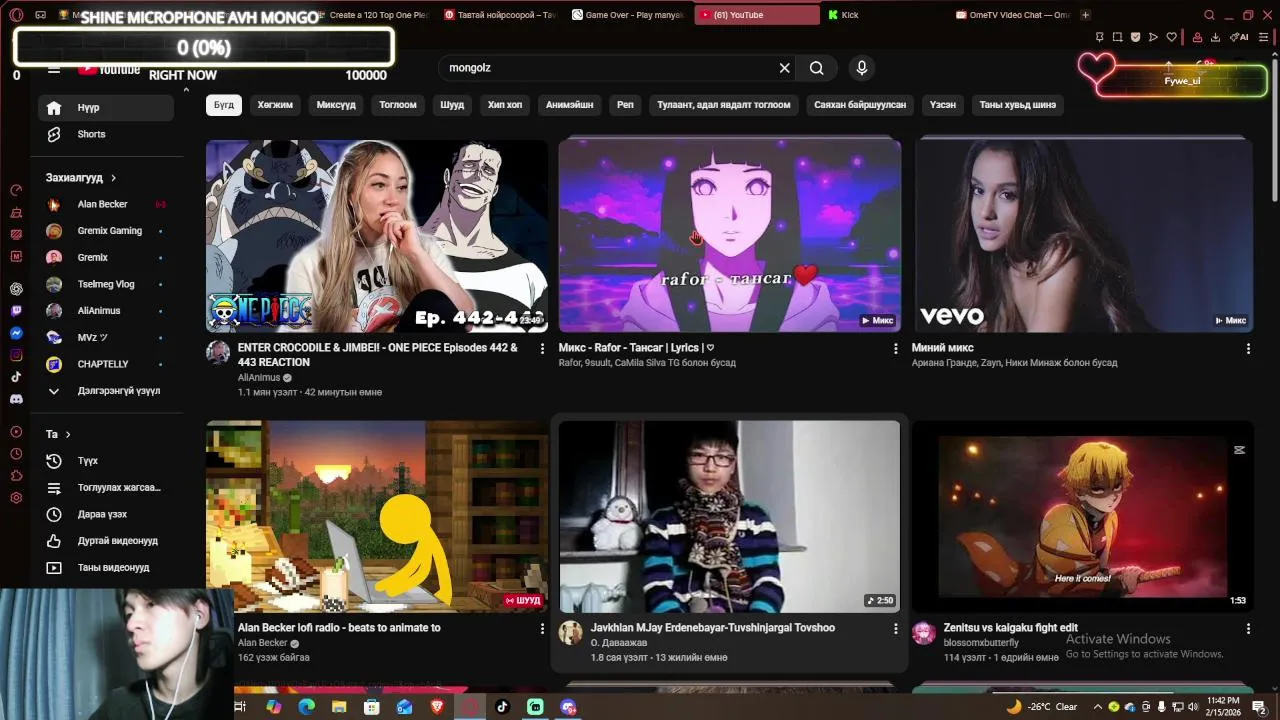Screen dimensions: 1280x720
Task: Open Shorts in the sidebar
Action: (x=106, y=134)
